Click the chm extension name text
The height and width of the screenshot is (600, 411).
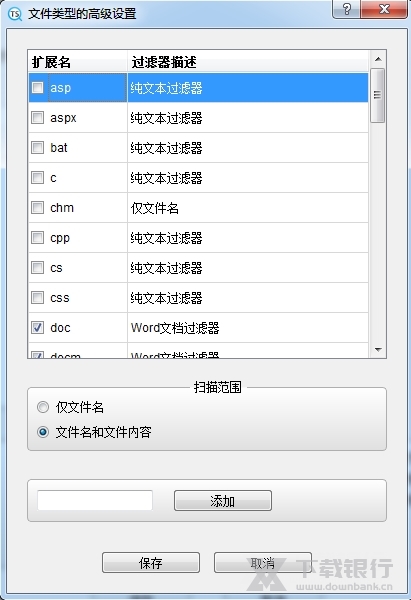(62, 208)
